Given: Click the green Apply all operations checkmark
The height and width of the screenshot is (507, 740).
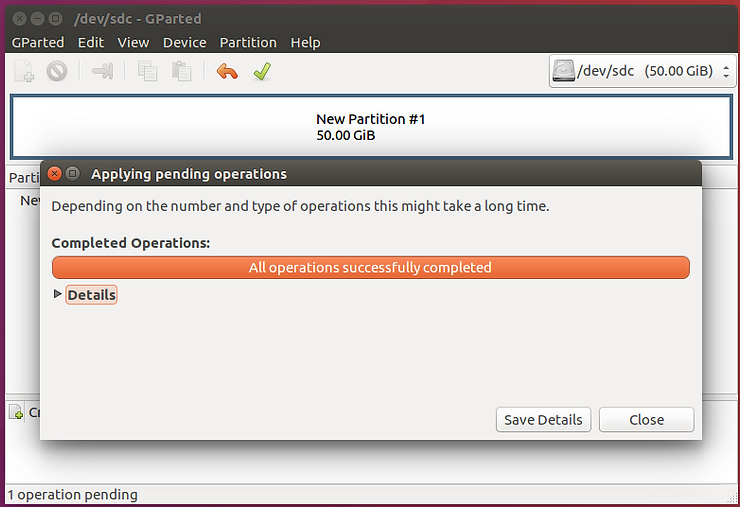Looking at the screenshot, I should click(x=262, y=71).
